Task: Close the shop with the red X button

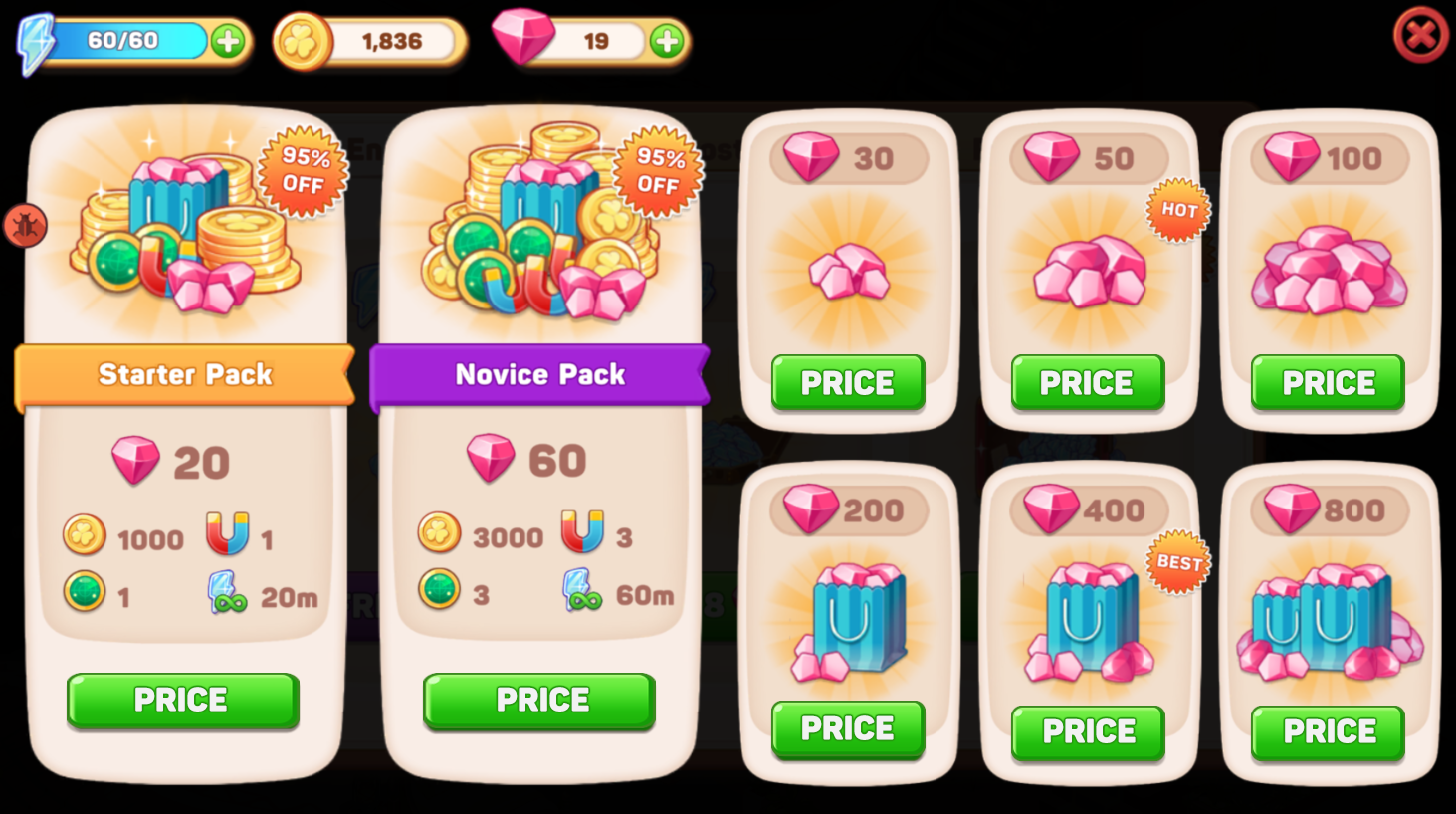Action: pos(1421,35)
